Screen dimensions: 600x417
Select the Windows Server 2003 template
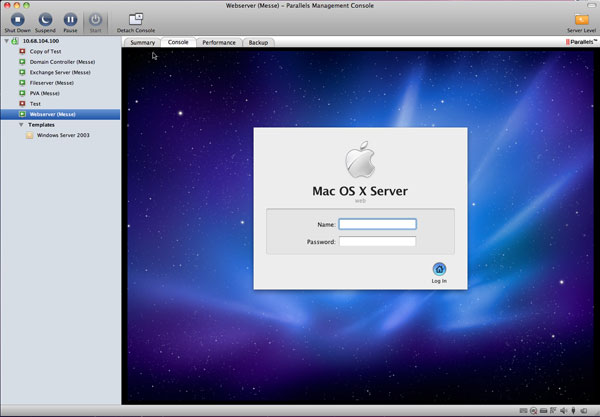tap(63, 135)
